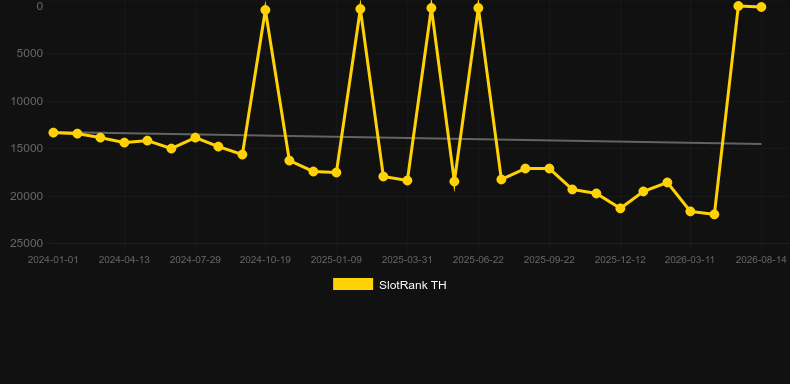Click the x-axis label 2026-03-11

point(690,260)
